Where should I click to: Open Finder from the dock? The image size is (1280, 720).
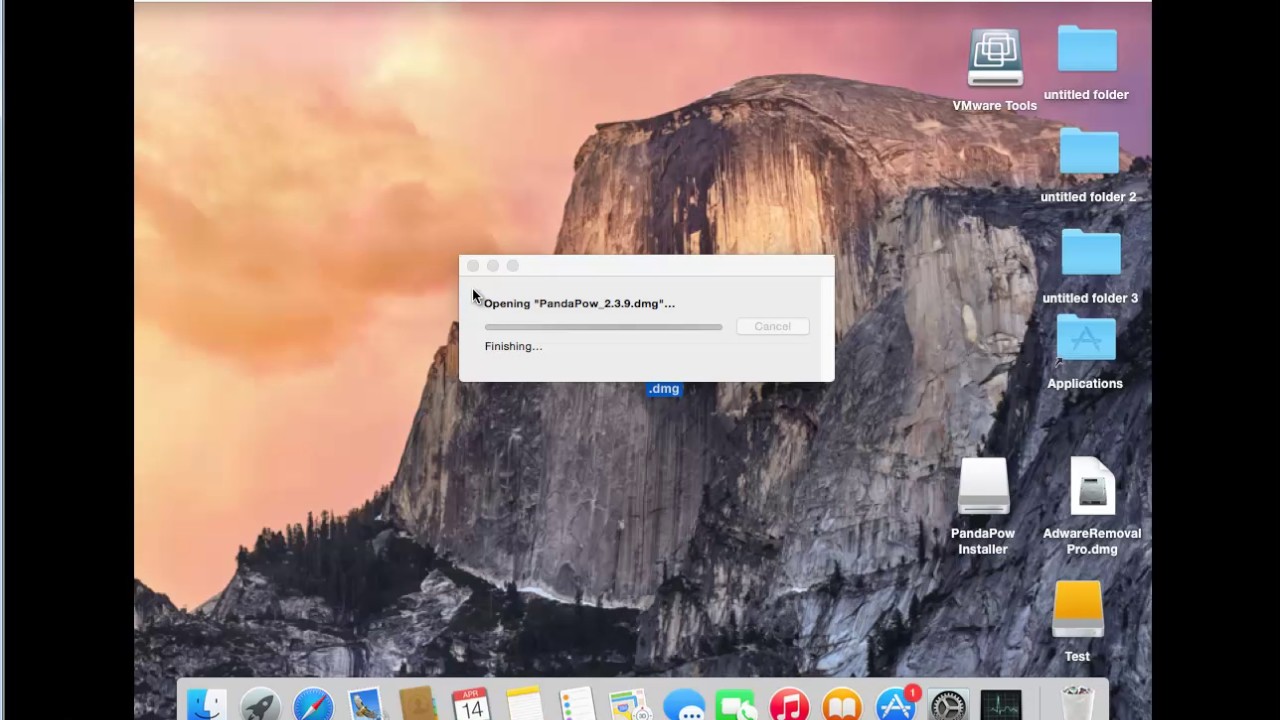tap(207, 705)
